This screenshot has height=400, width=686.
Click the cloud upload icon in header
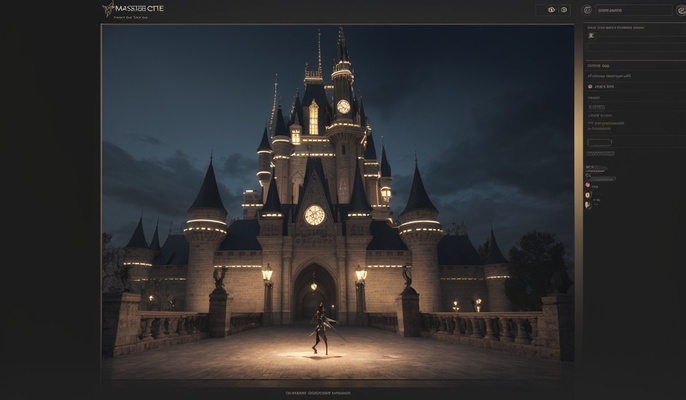(x=552, y=10)
